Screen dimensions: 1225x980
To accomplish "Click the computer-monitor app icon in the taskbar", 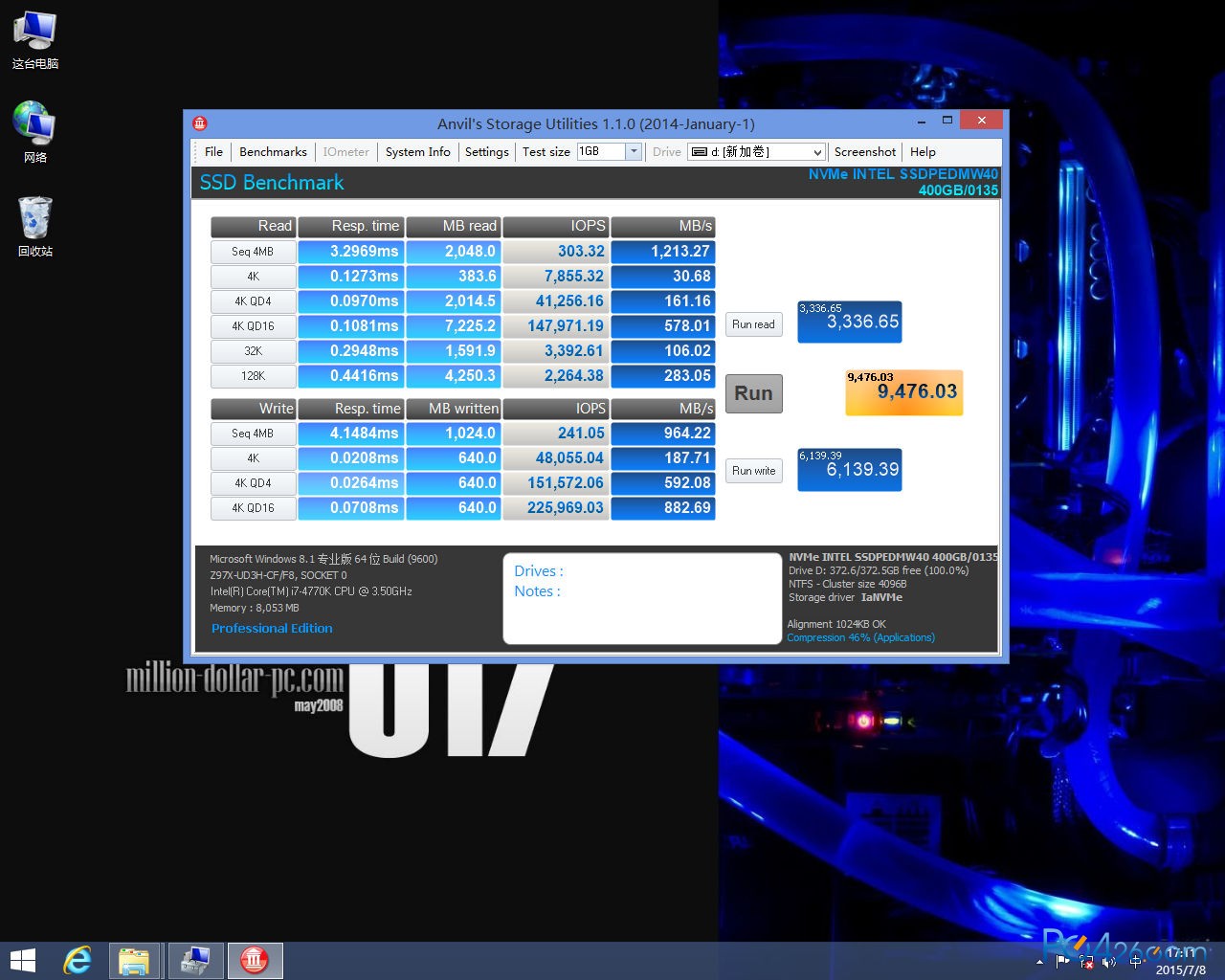I will coord(196,961).
